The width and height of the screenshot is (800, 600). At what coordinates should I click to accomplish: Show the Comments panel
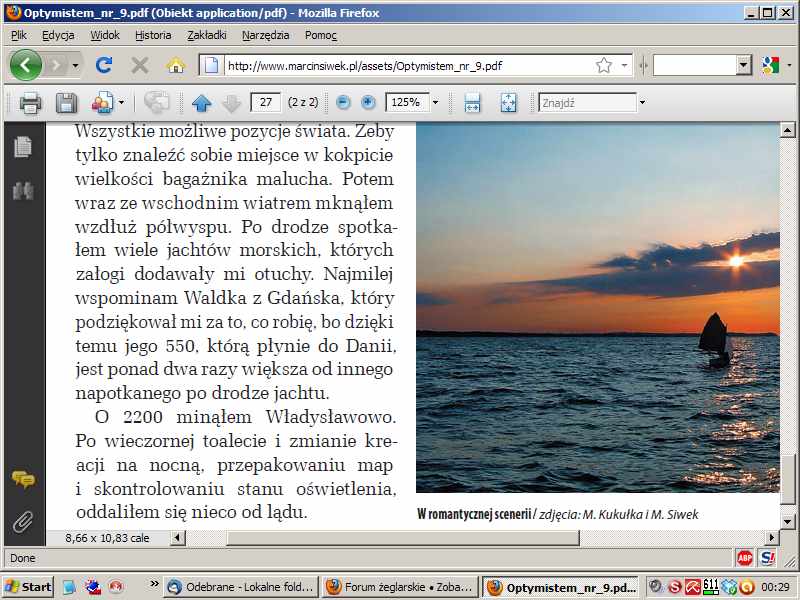pyautogui.click(x=22, y=479)
